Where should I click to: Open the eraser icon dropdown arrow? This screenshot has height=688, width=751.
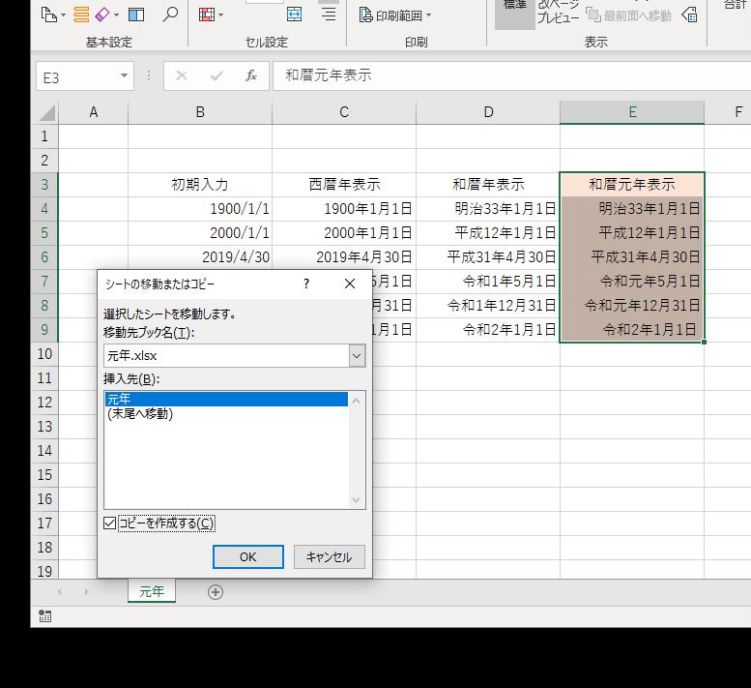click(x=117, y=15)
